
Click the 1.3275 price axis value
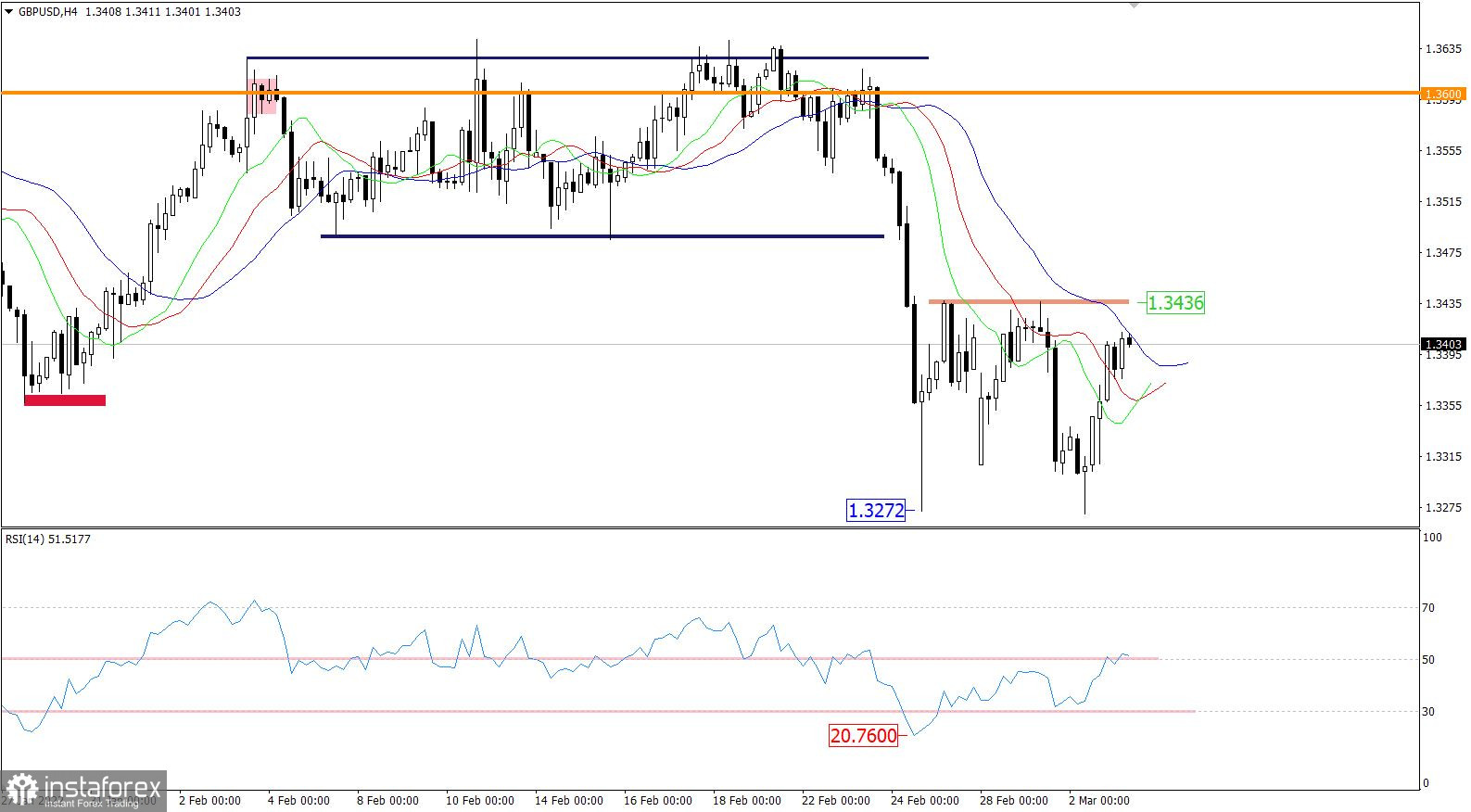[1443, 508]
